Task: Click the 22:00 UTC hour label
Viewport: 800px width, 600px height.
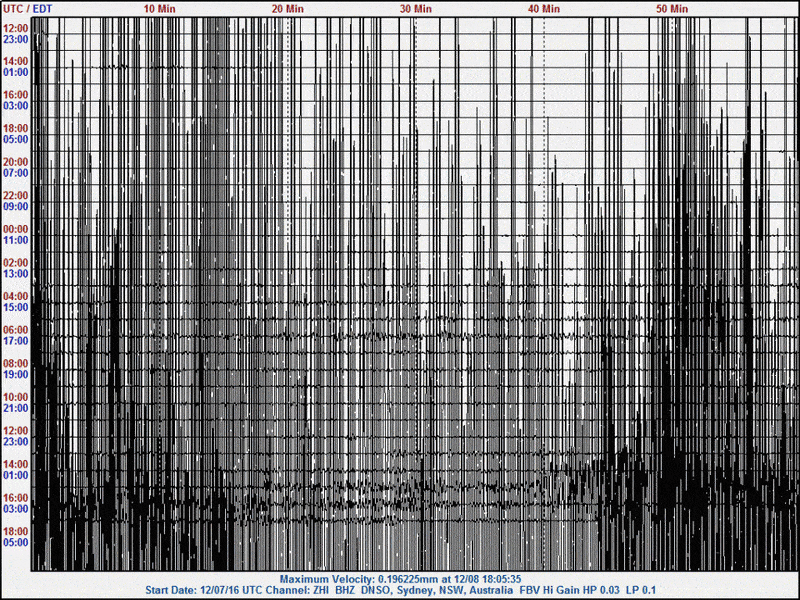Action: 16,196
